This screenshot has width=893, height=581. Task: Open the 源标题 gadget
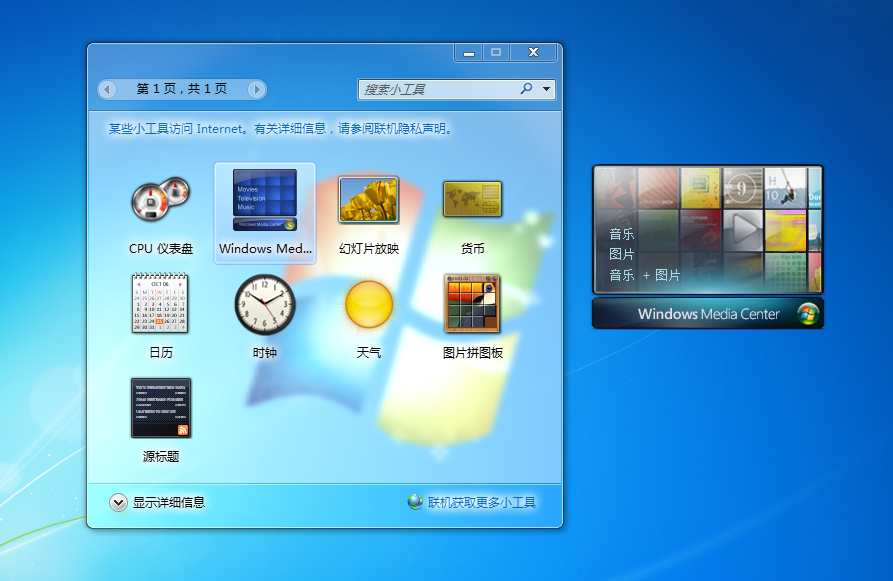click(x=160, y=408)
